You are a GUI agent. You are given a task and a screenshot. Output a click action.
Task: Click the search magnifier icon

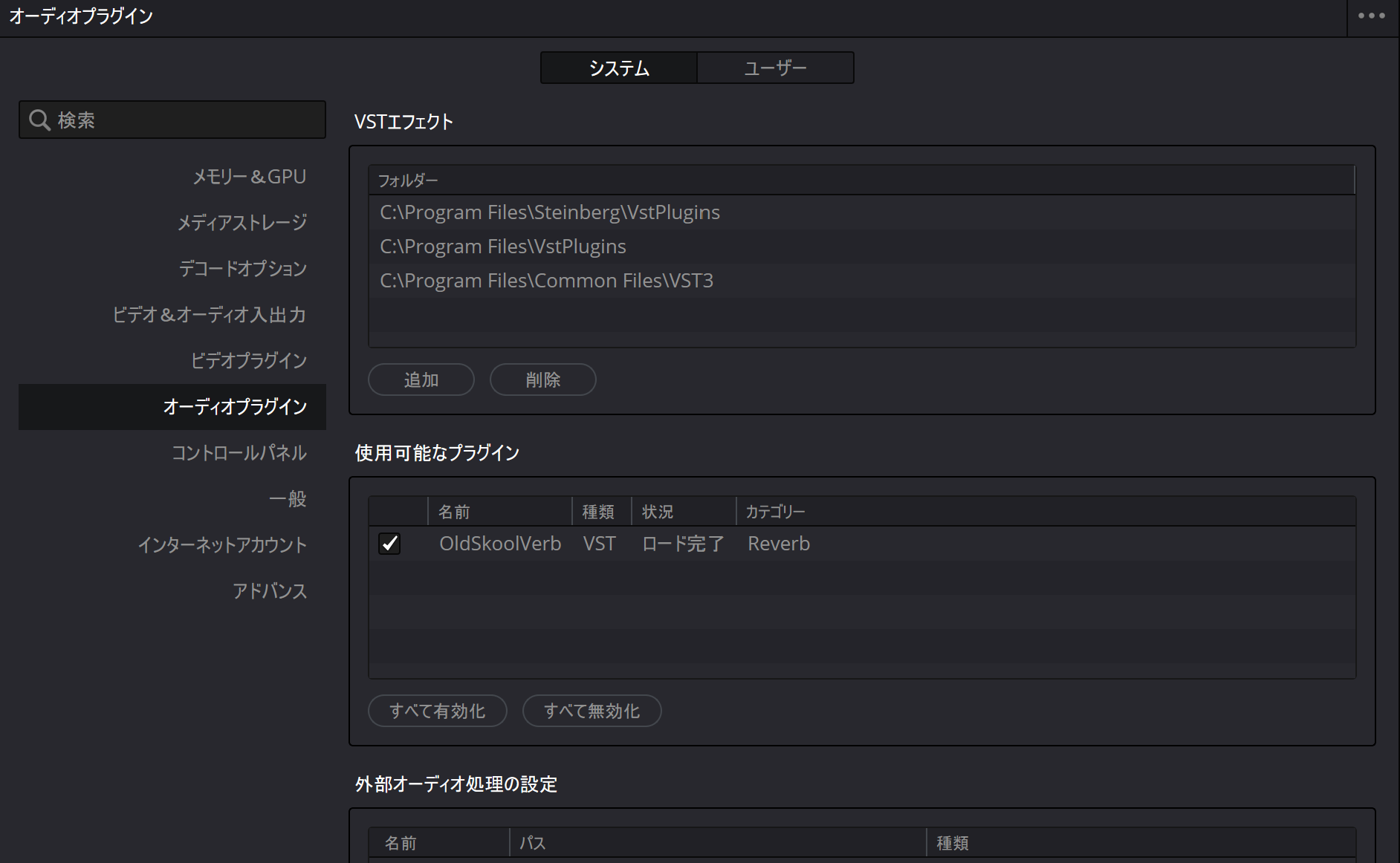coord(39,120)
